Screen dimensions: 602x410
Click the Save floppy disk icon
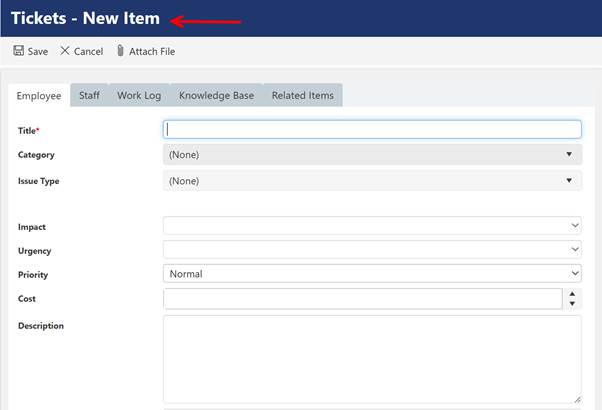pos(18,51)
